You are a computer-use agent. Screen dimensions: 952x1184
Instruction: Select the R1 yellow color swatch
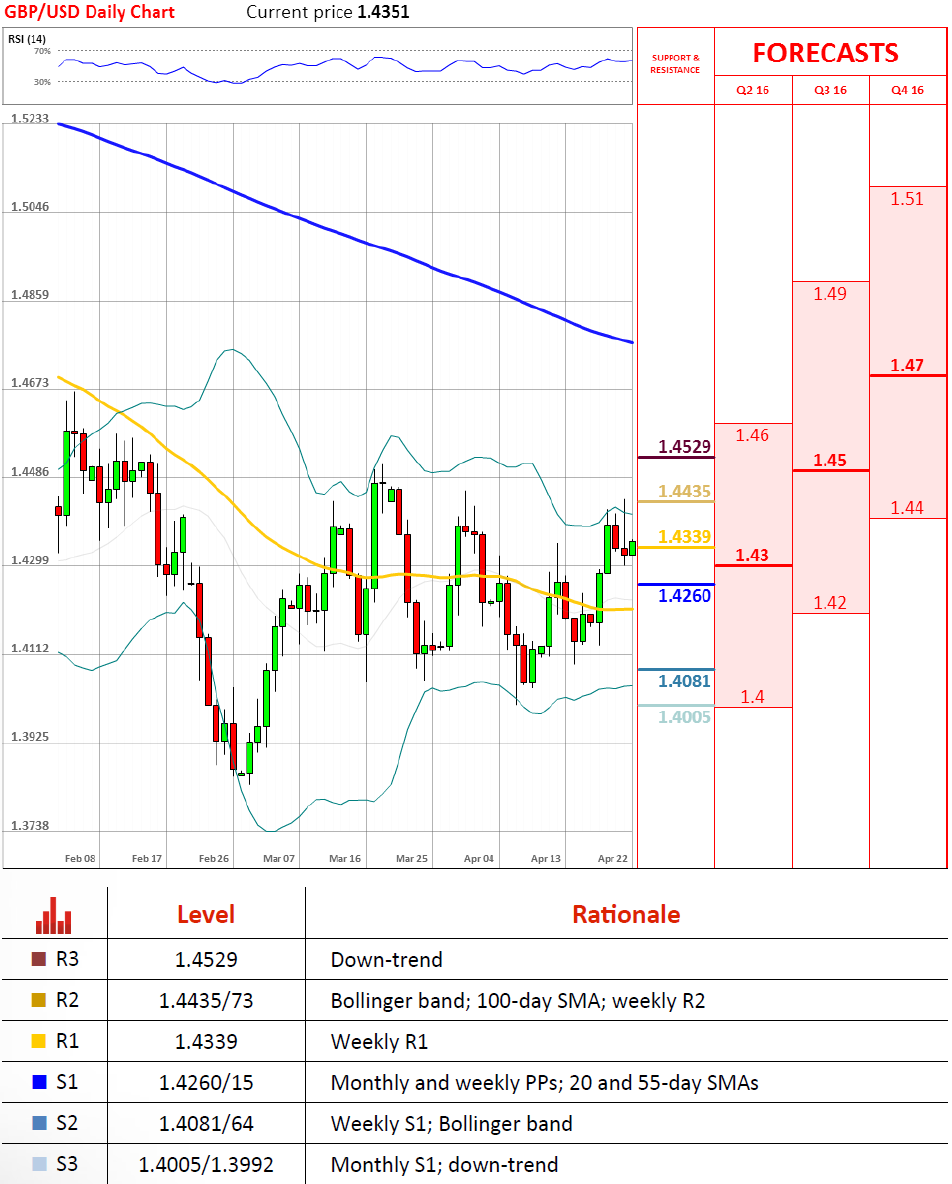[39, 1041]
